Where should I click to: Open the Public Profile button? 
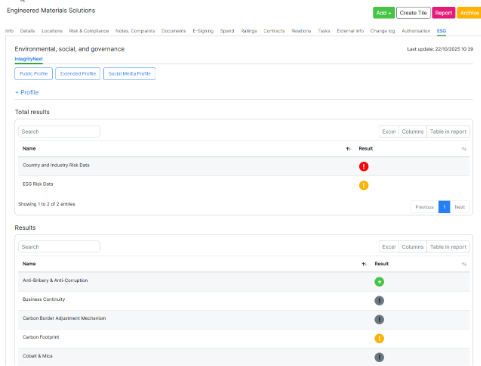[x=33, y=74]
